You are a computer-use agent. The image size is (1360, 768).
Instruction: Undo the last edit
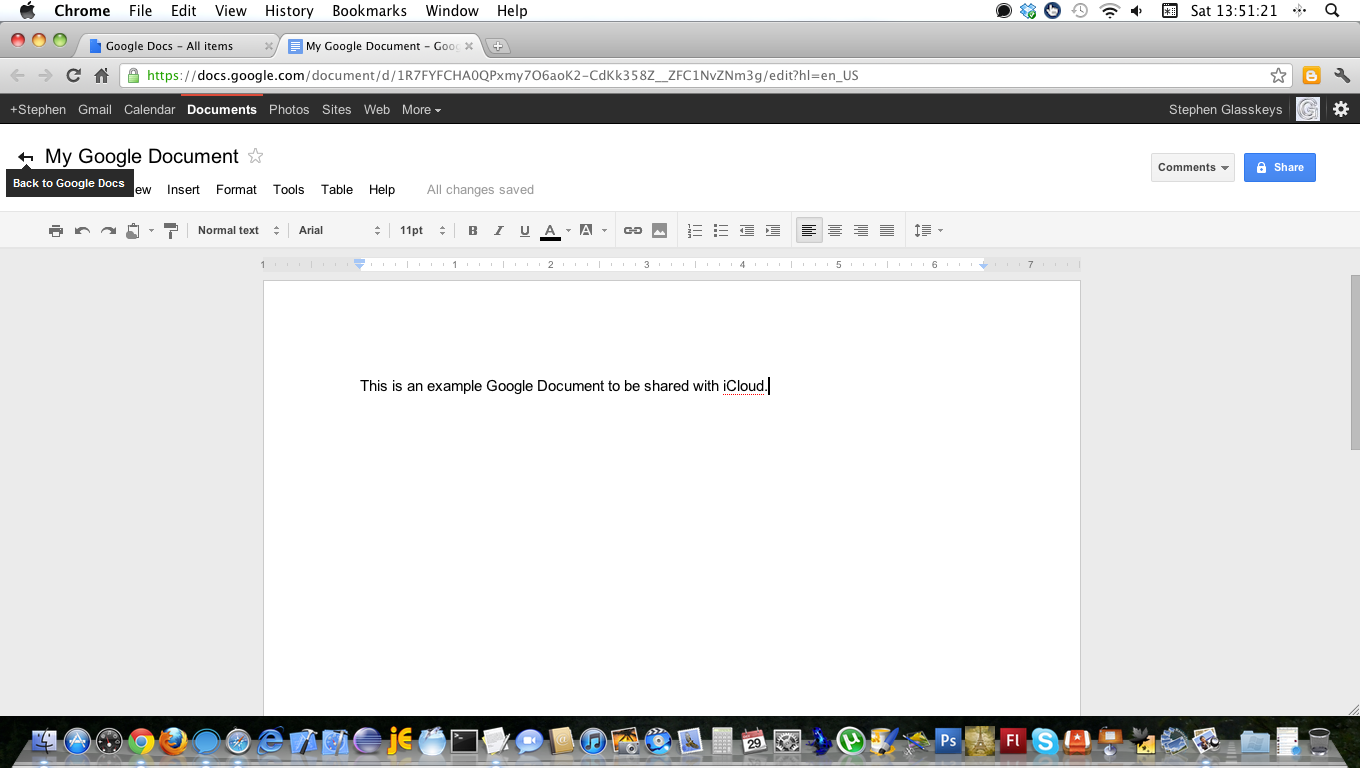point(82,231)
